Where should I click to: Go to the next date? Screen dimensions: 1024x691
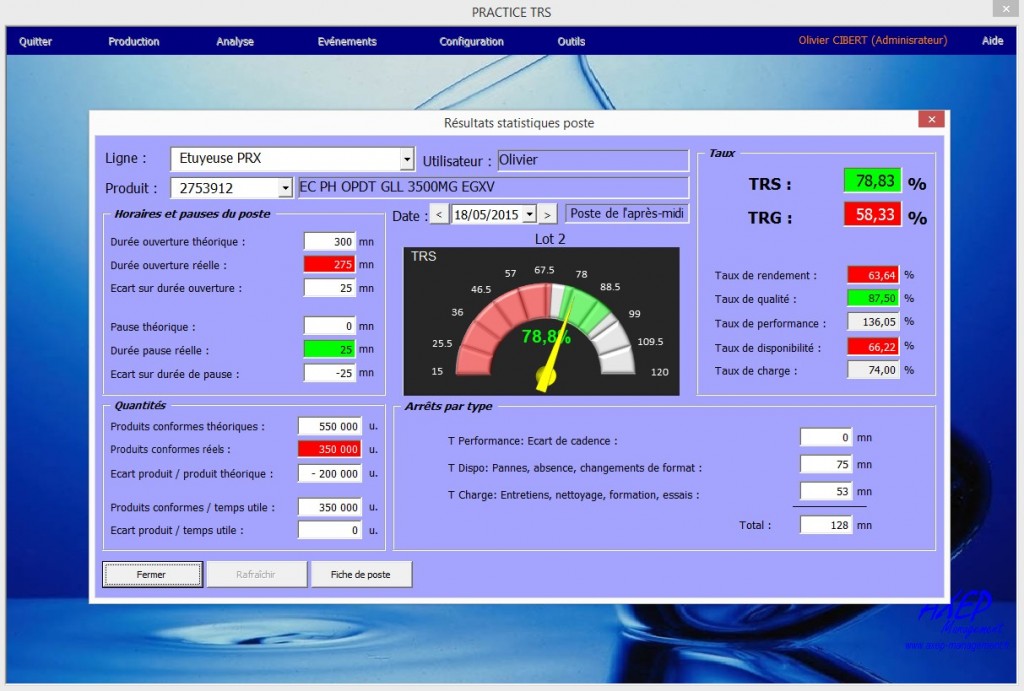coord(547,214)
